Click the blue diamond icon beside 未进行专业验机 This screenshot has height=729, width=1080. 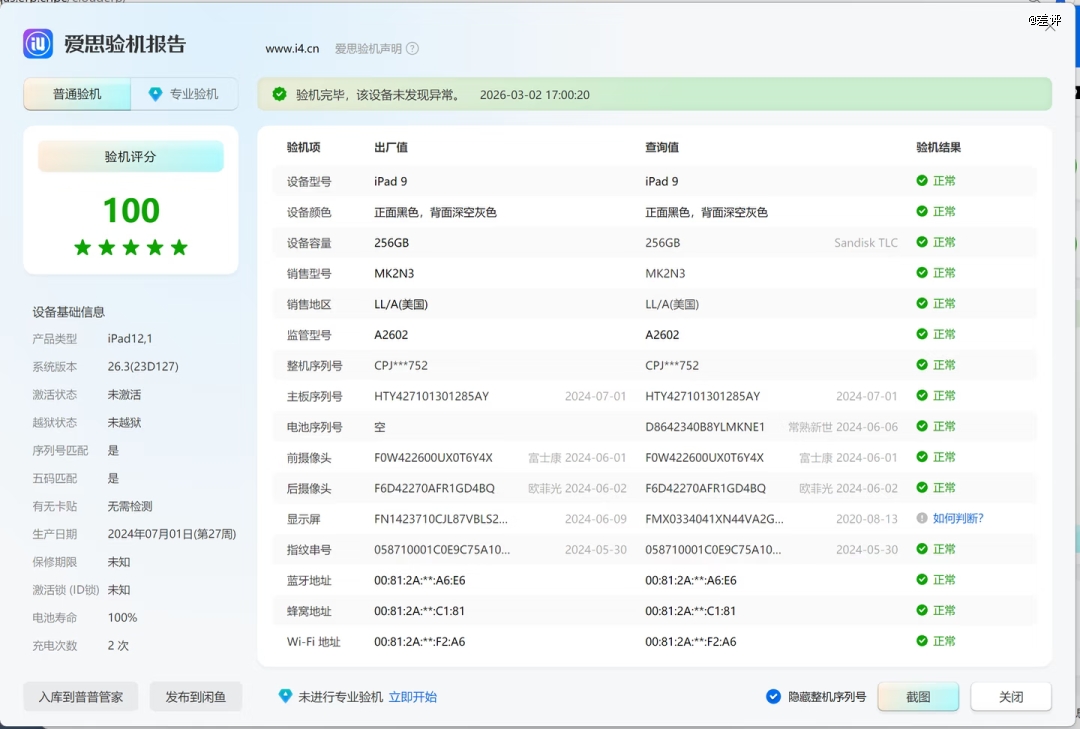coord(285,696)
